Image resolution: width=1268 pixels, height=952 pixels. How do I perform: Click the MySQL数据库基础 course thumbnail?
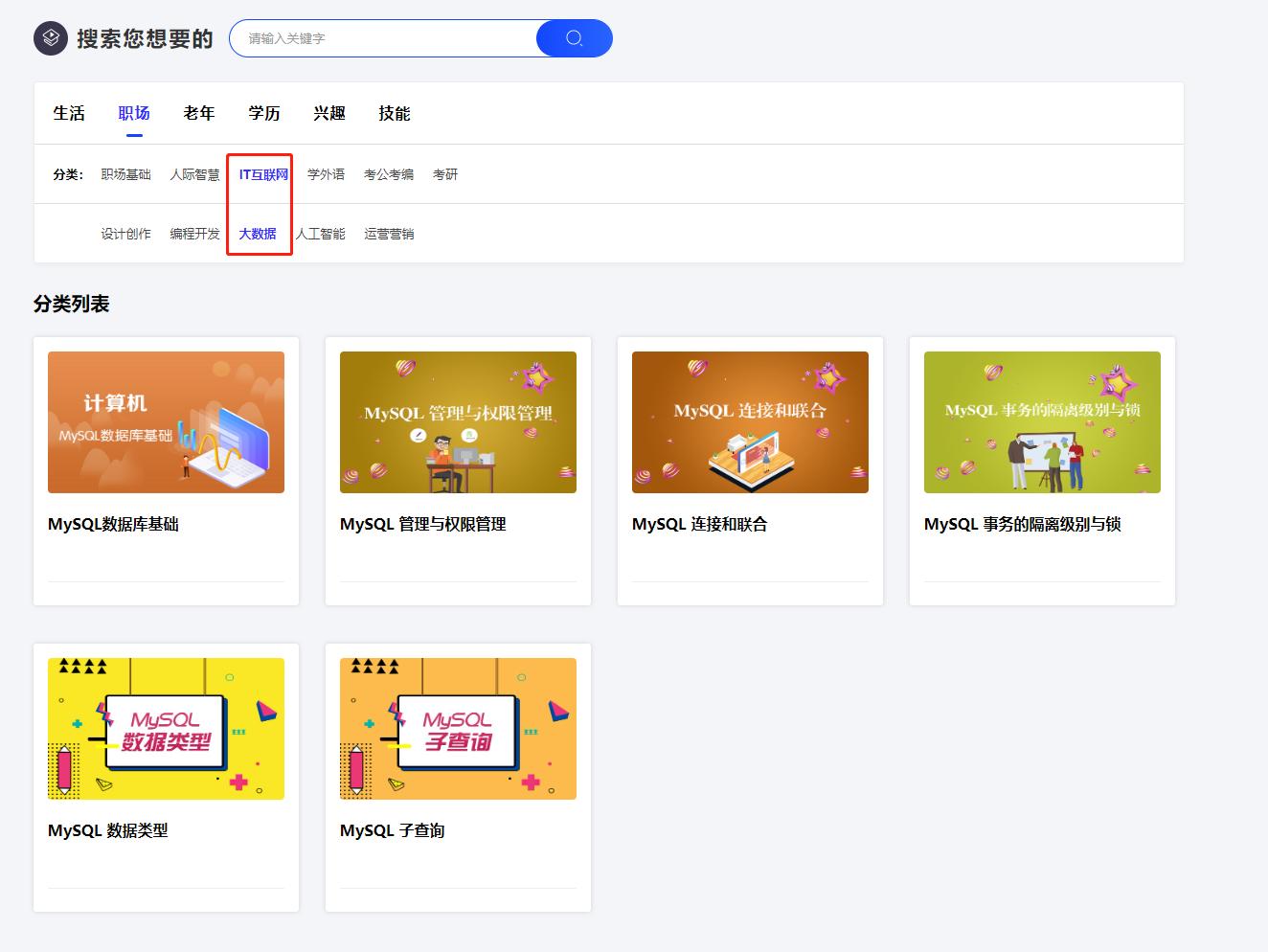[165, 422]
